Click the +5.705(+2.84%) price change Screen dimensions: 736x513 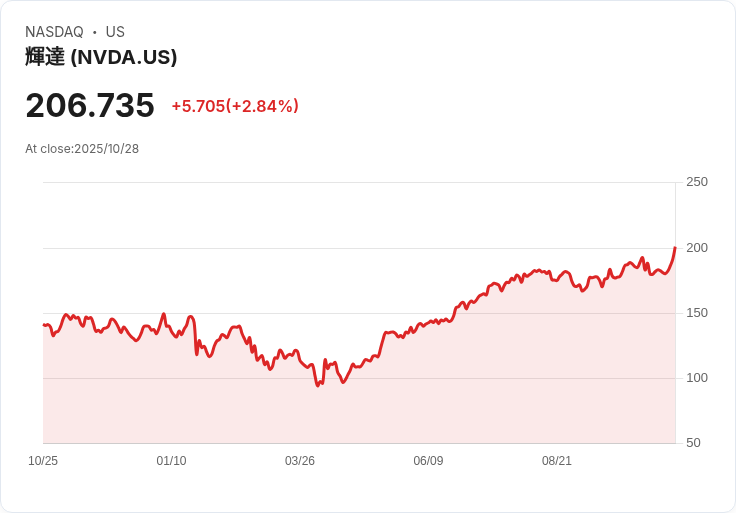point(235,106)
